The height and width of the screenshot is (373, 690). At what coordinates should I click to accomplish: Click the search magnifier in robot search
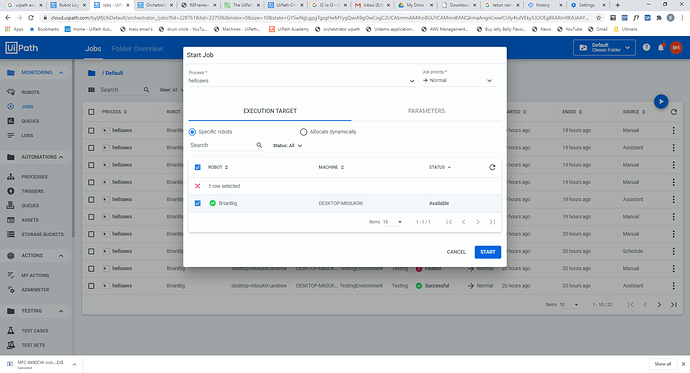(259, 145)
